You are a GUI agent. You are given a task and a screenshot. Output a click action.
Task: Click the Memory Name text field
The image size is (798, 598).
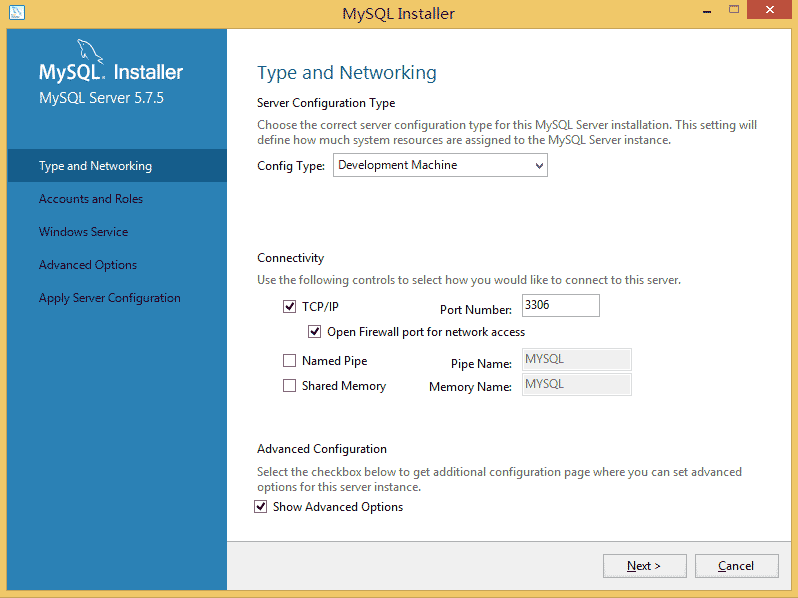[576, 385]
